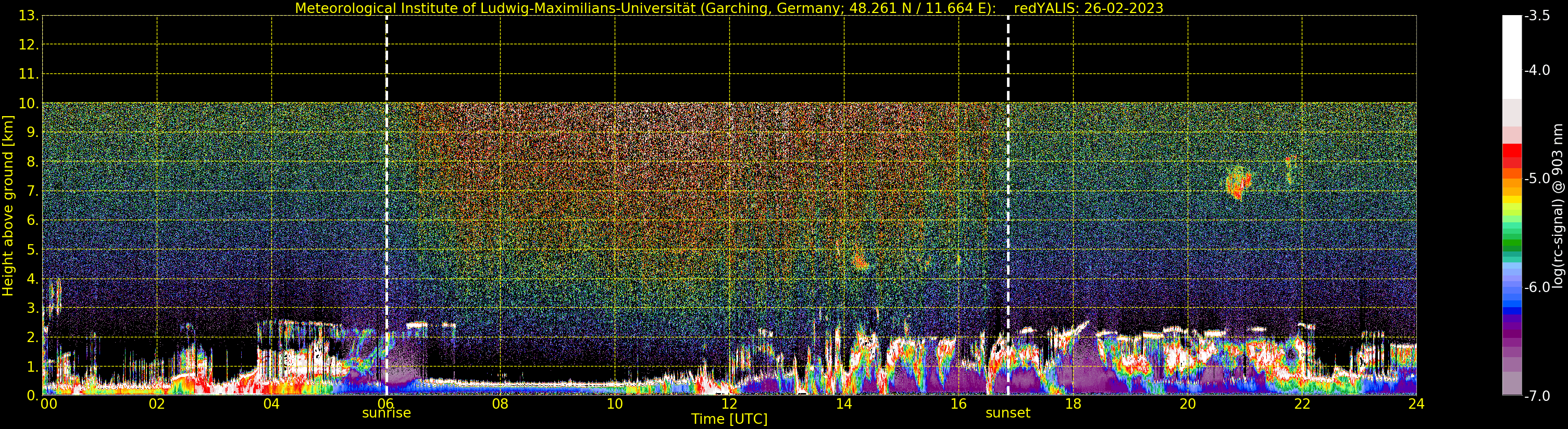This screenshot has height=429, width=1568.
Task: Click the height axis tick '4.'
Action: point(32,279)
